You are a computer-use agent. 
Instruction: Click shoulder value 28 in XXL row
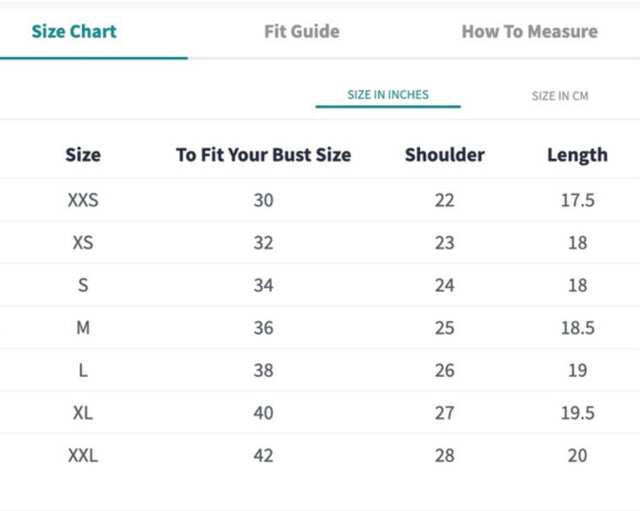point(444,455)
